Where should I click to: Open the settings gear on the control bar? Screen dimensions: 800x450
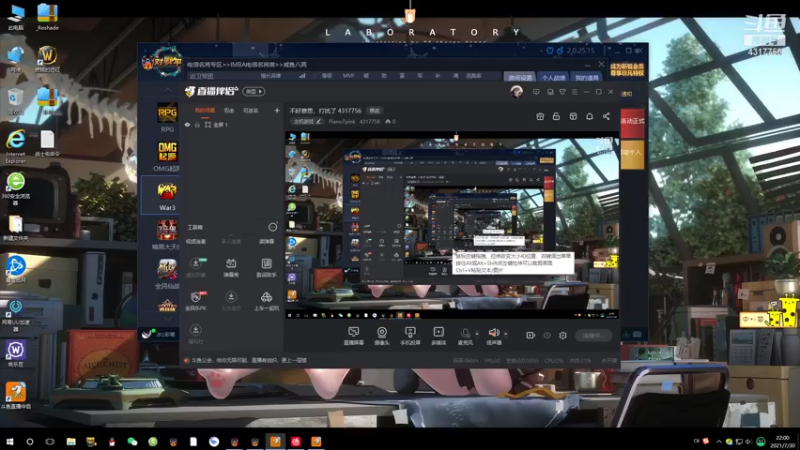click(563, 335)
